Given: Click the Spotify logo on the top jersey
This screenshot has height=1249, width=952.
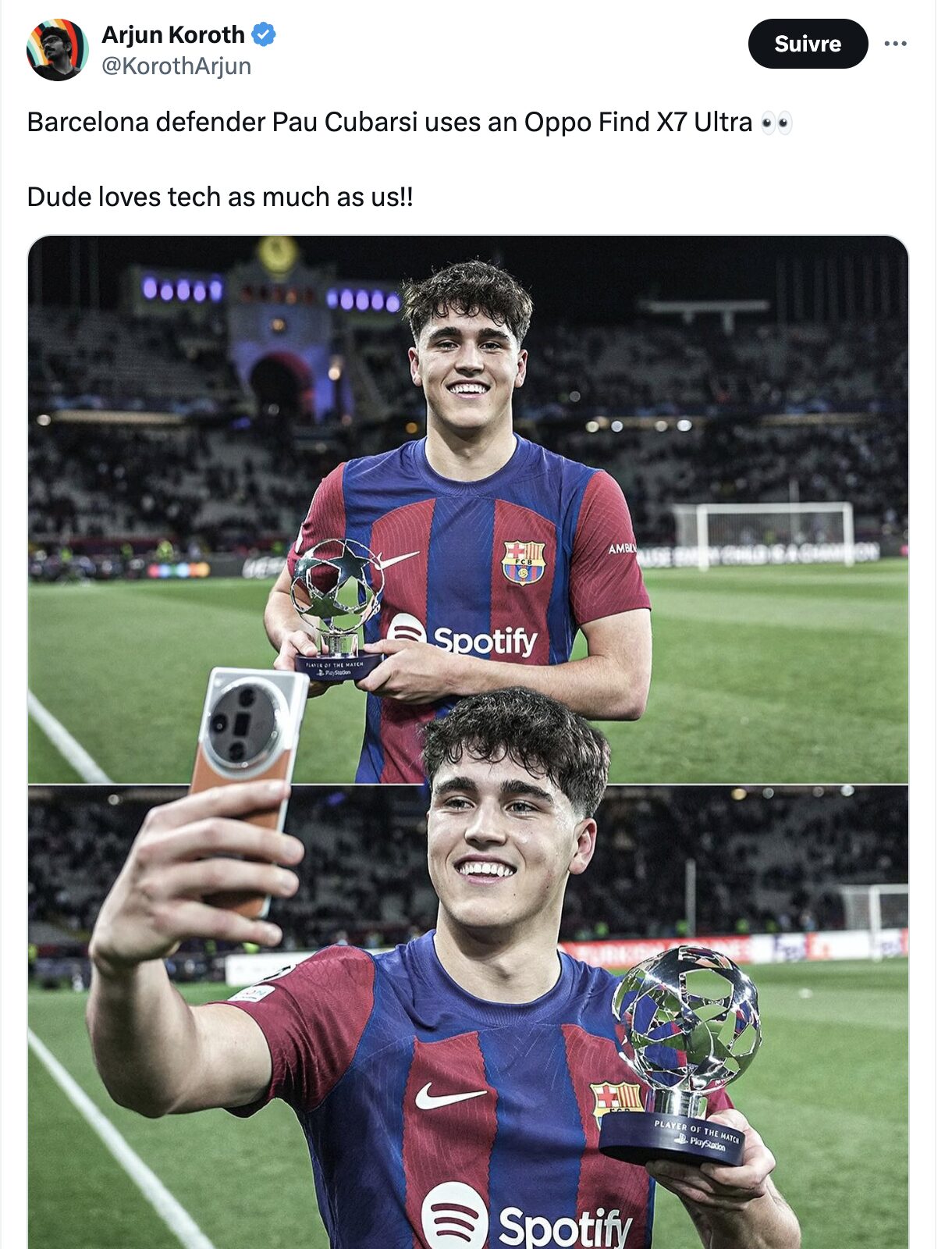Looking at the screenshot, I should point(462,638).
